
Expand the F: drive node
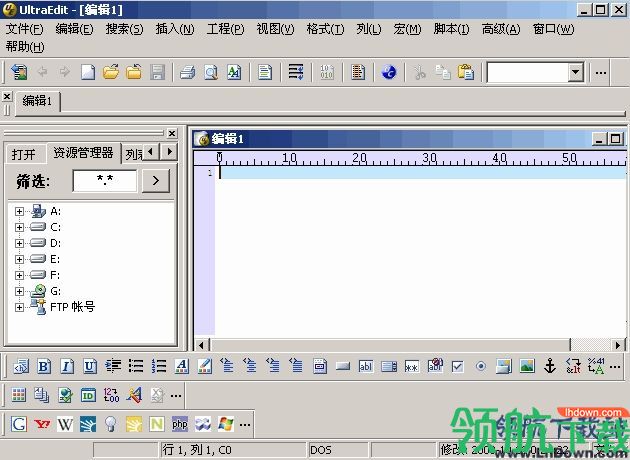(x=19, y=275)
